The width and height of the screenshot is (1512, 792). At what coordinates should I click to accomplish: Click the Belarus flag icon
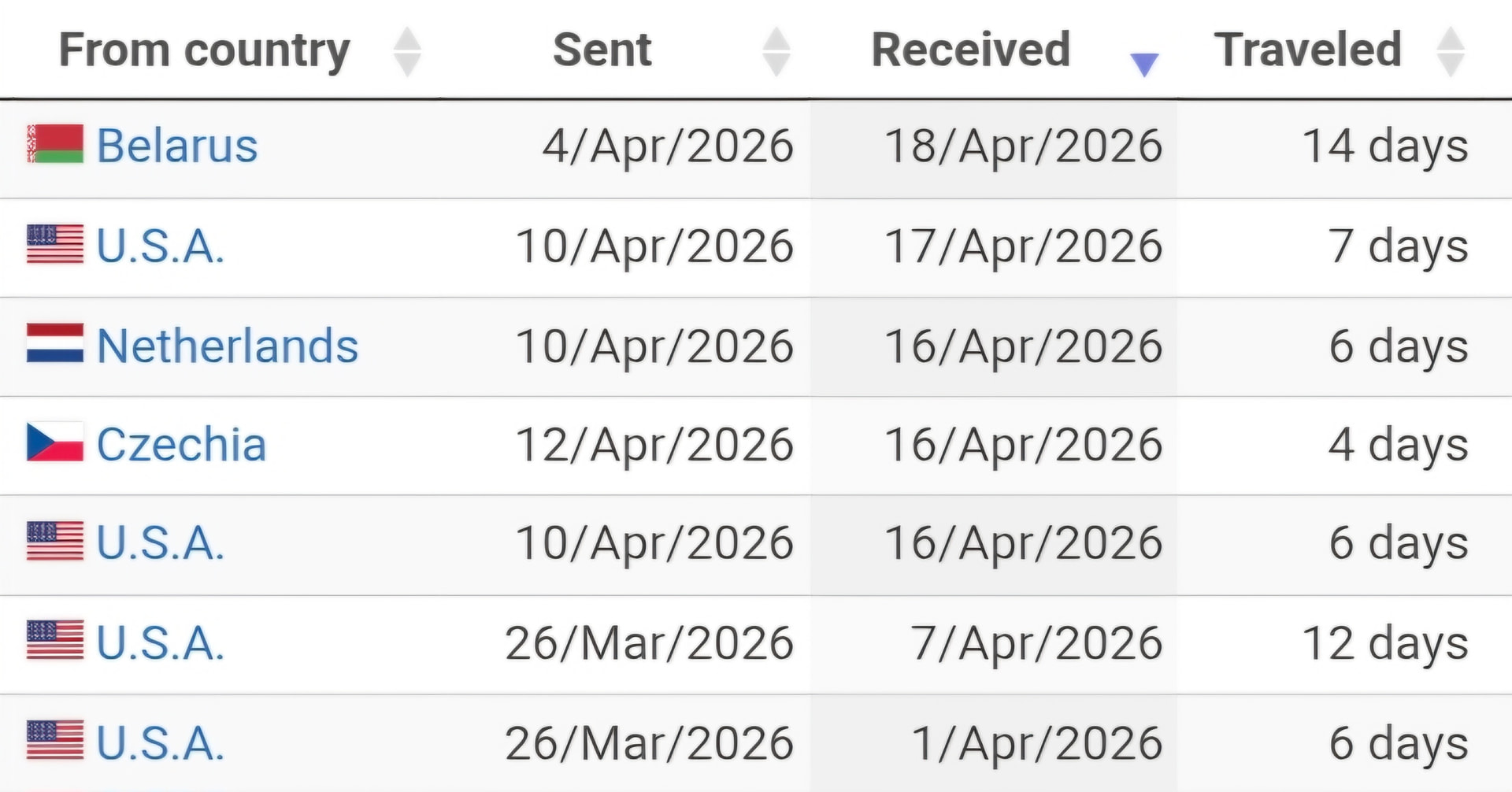click(x=54, y=144)
